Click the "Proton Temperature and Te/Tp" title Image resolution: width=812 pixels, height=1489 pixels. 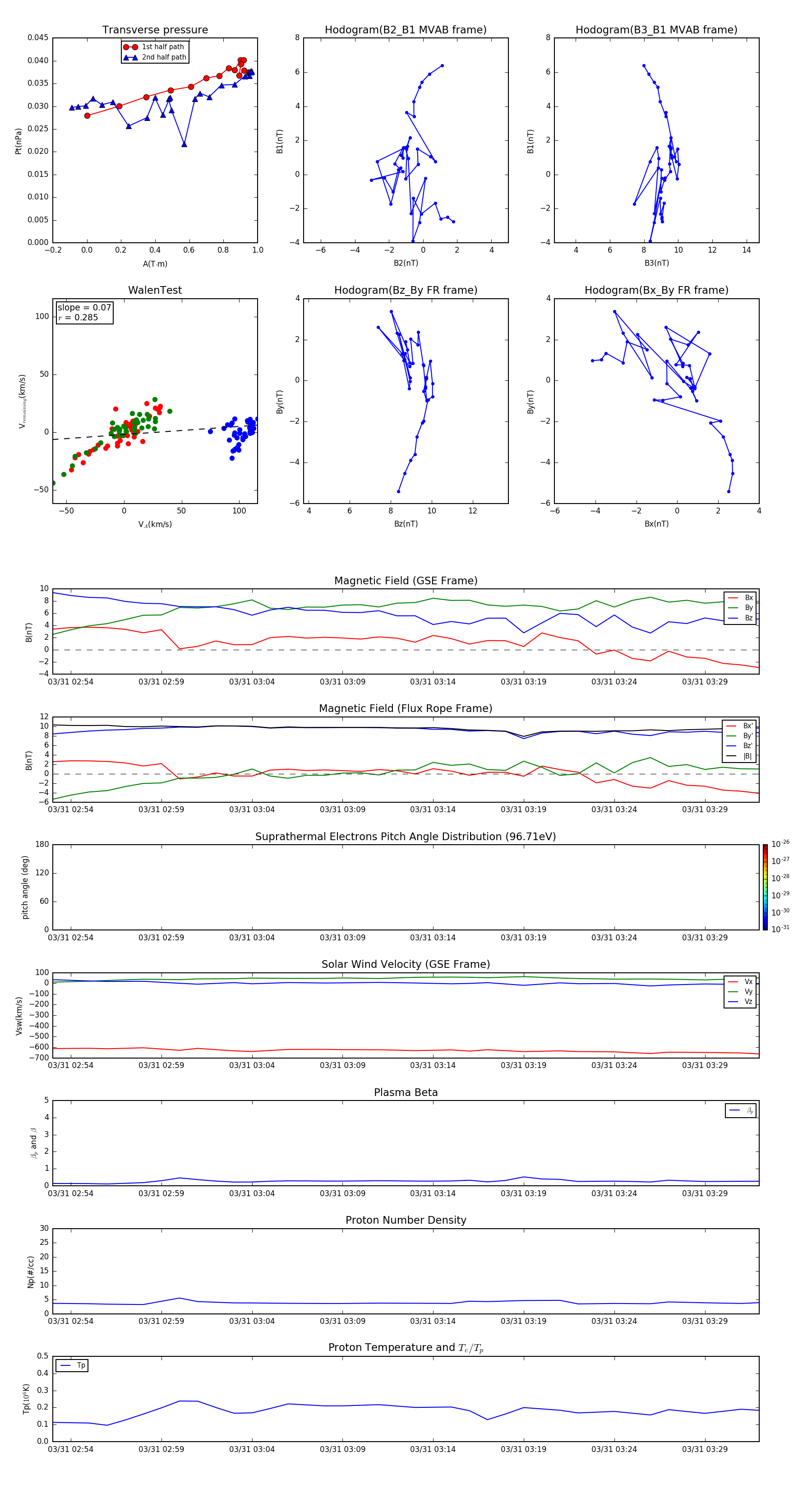(x=406, y=1348)
